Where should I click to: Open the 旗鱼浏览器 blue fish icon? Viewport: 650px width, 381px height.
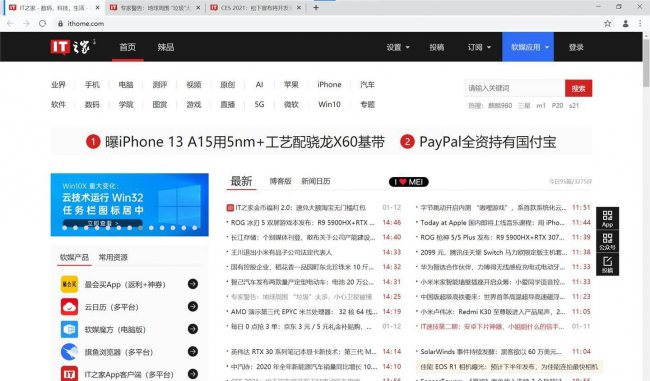pyautogui.click(x=69, y=352)
